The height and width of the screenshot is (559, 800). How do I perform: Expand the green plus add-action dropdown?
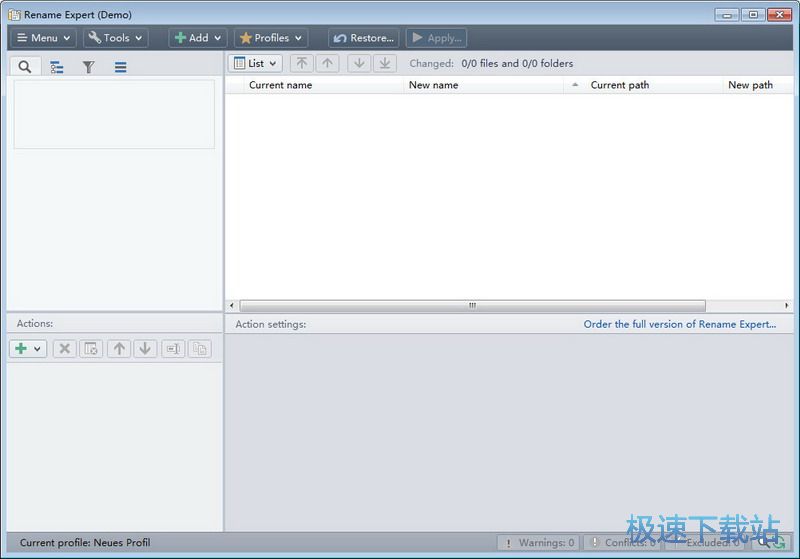tap(27, 349)
